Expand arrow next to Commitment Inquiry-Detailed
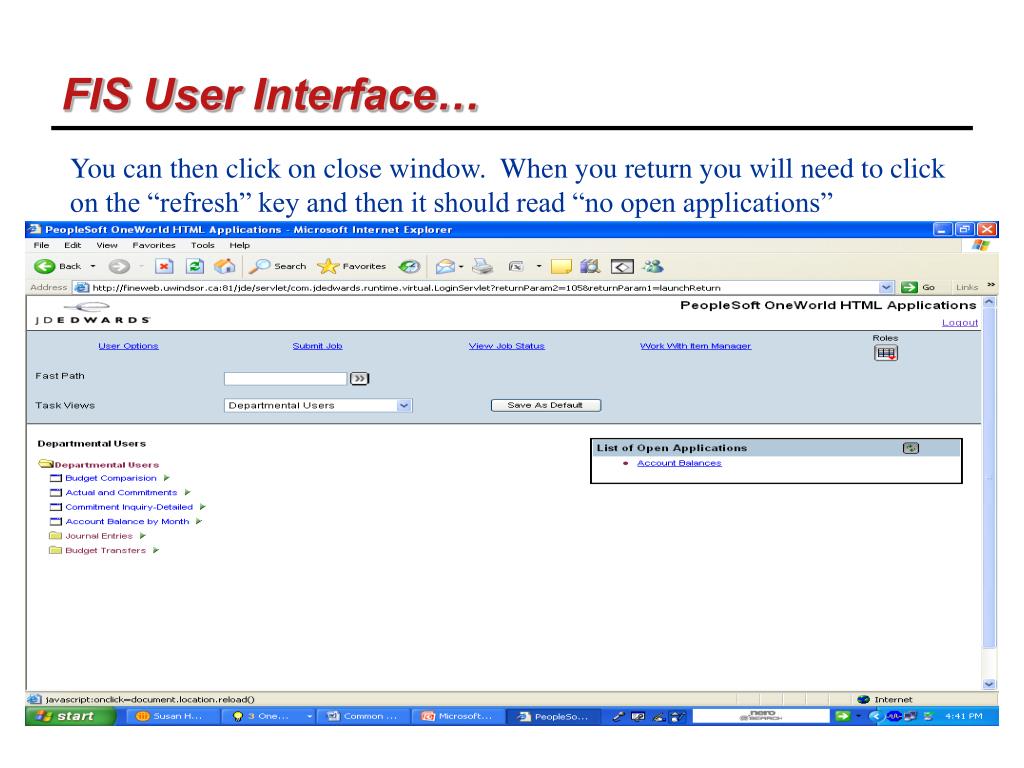This screenshot has width=1024, height=768. pyautogui.click(x=203, y=507)
